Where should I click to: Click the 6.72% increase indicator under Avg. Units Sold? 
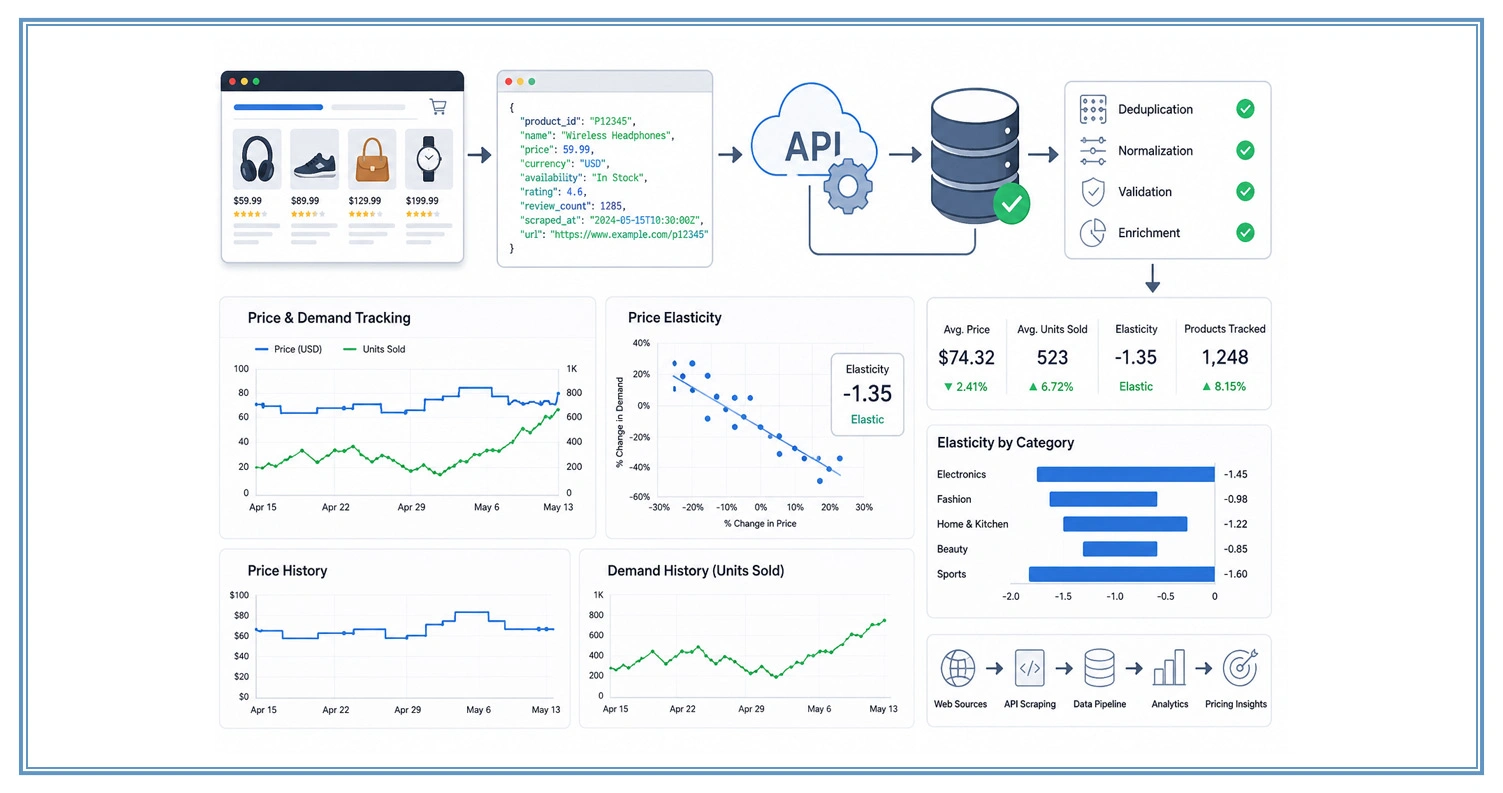(1052, 386)
